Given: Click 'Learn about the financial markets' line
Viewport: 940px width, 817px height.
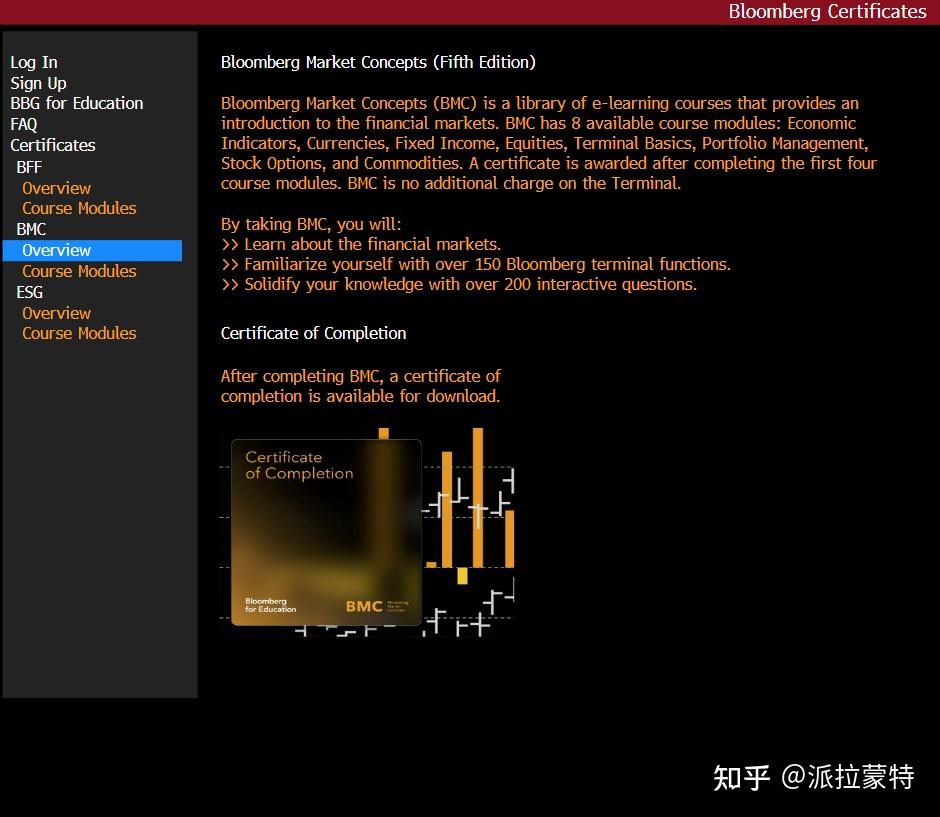Looking at the screenshot, I should (361, 245).
